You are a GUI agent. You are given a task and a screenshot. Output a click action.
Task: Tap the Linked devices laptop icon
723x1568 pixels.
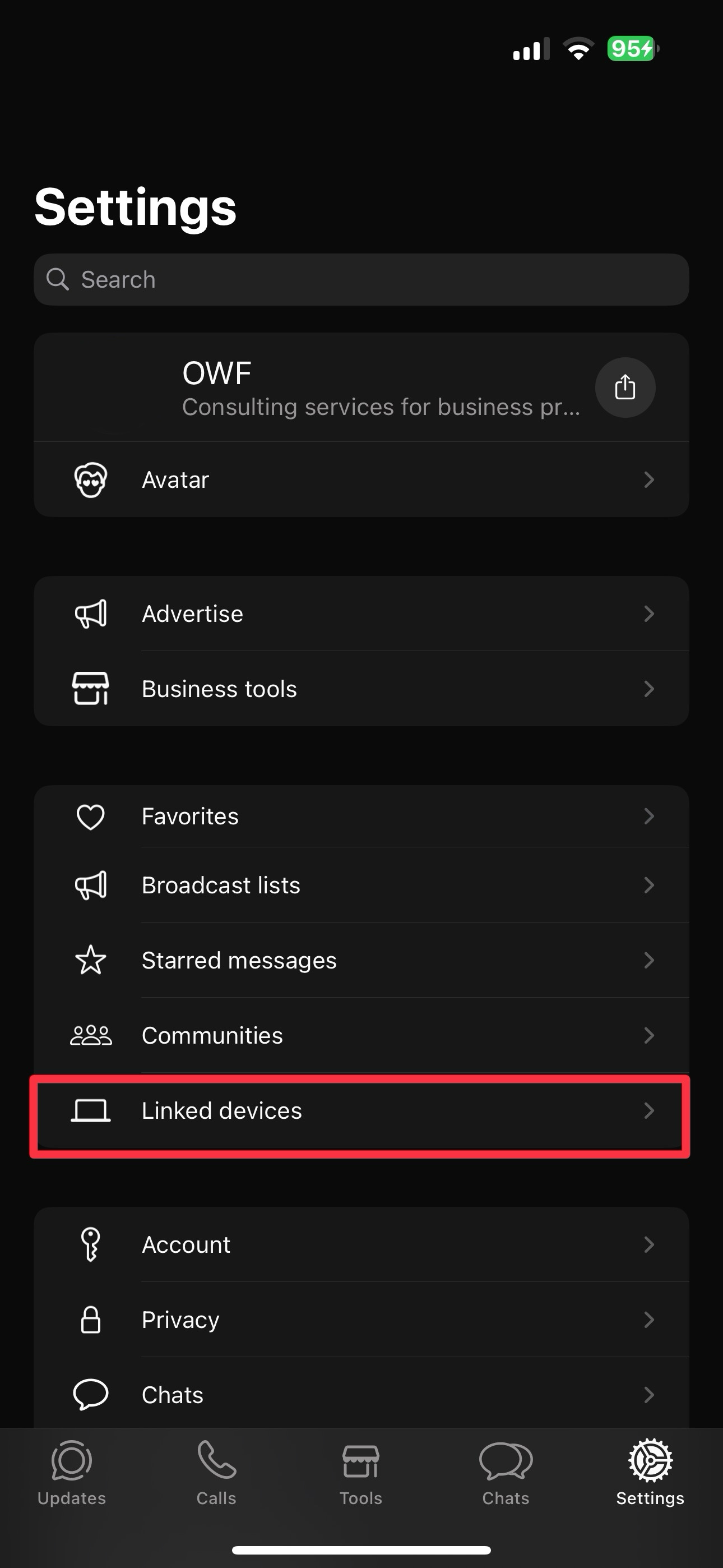pos(91,1110)
